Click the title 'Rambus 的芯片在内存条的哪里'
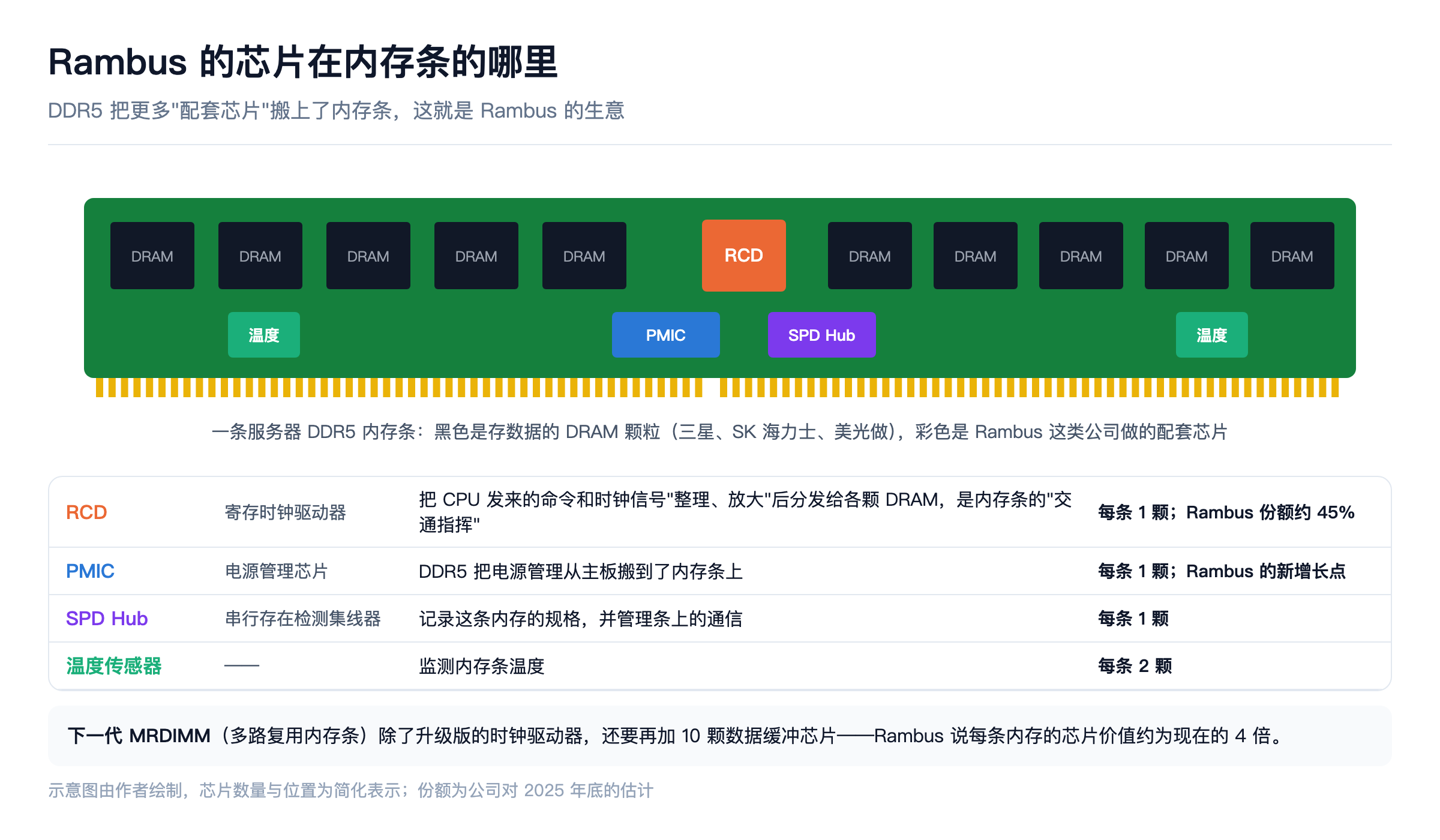The image size is (1440, 840). click(303, 62)
